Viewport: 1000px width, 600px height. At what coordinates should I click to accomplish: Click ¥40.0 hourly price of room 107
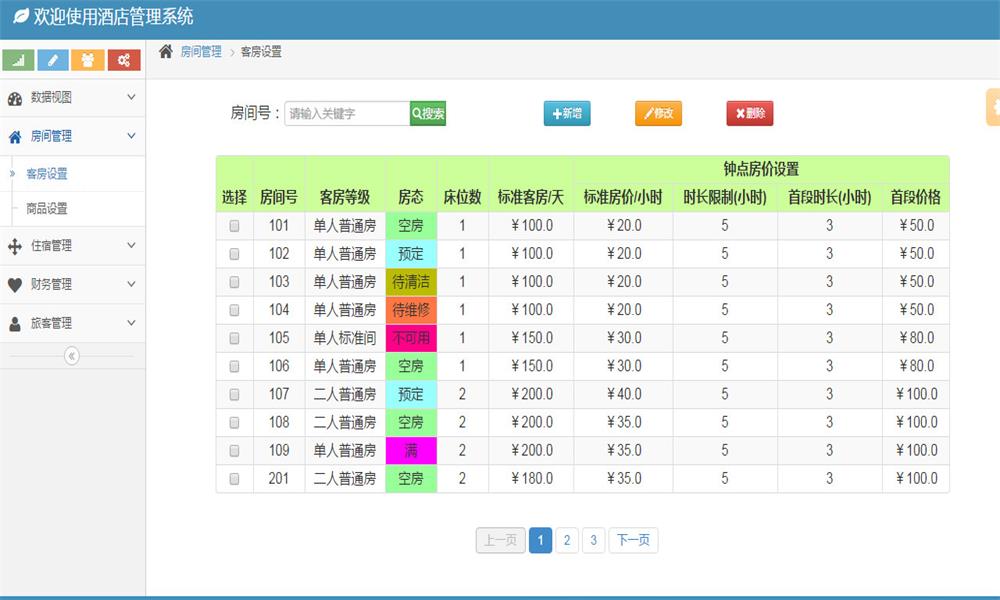point(623,394)
